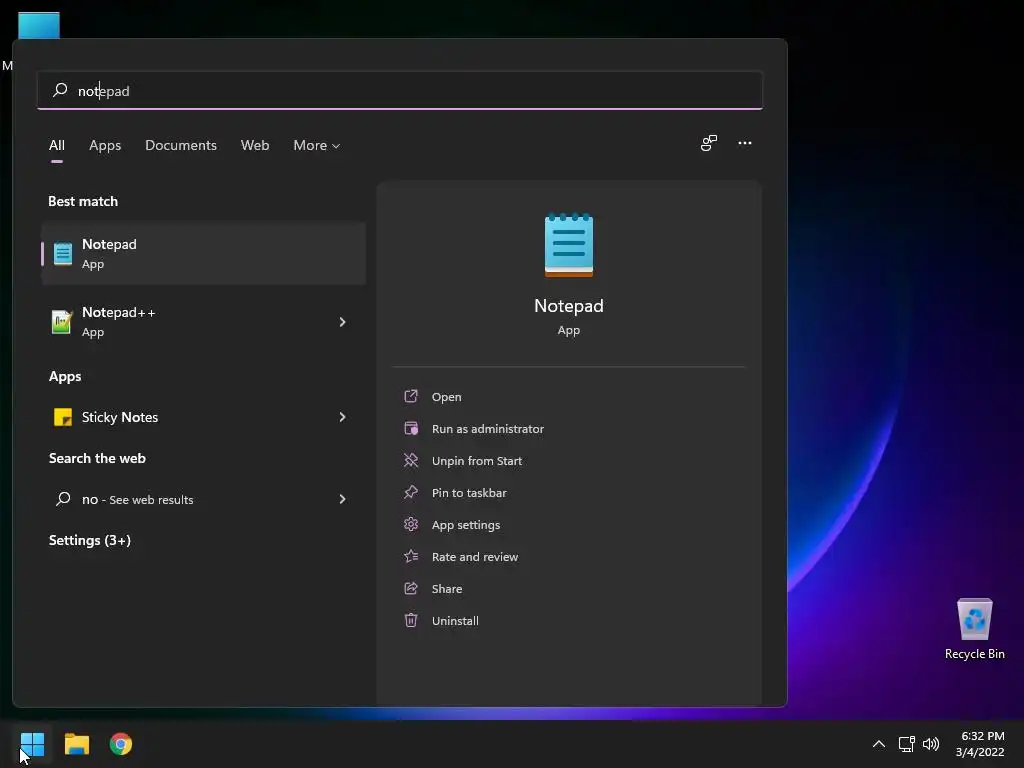The image size is (1024, 768).
Task: Open File Explorer from the taskbar
Action: [x=76, y=744]
